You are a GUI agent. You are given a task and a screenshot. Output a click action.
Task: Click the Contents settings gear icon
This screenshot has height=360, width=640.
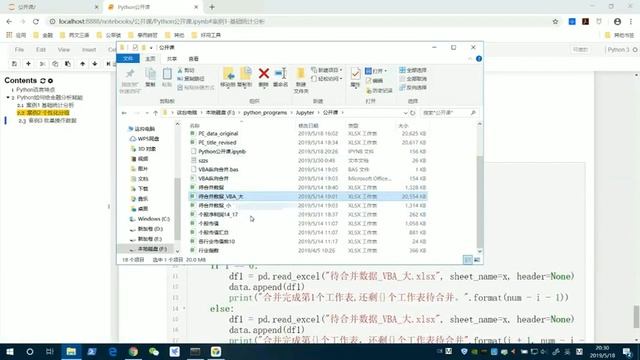pos(50,81)
